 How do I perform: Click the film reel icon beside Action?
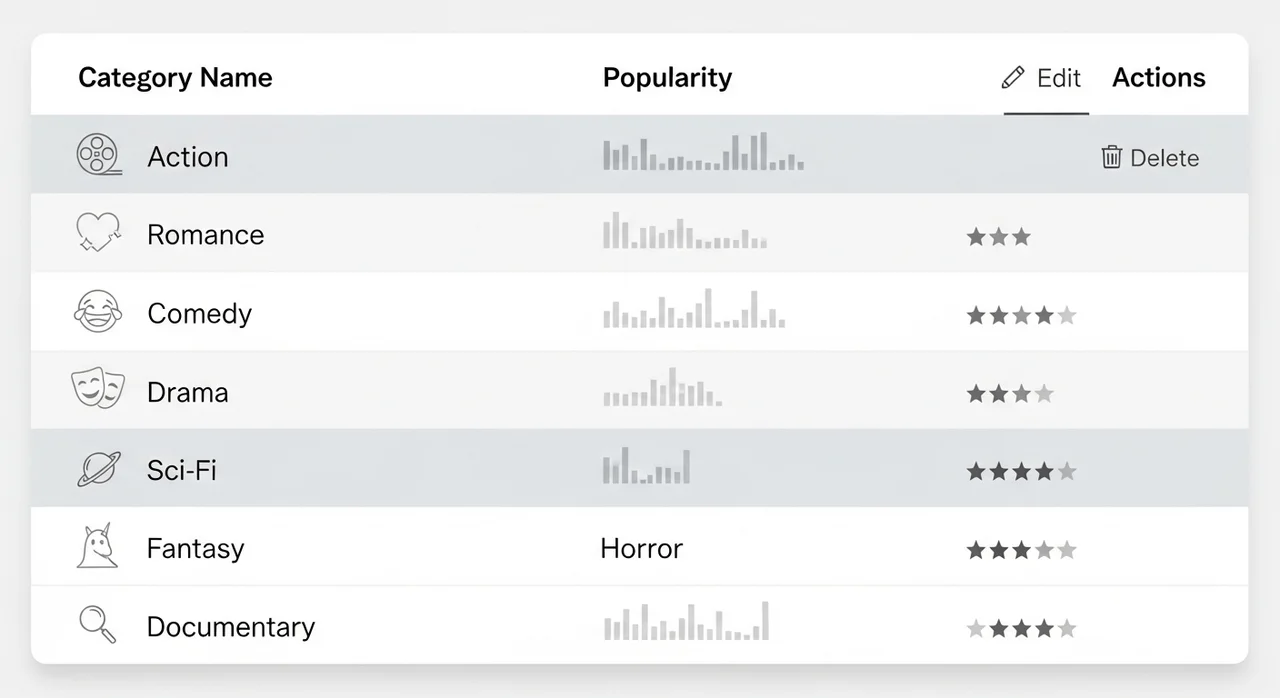pyautogui.click(x=98, y=155)
